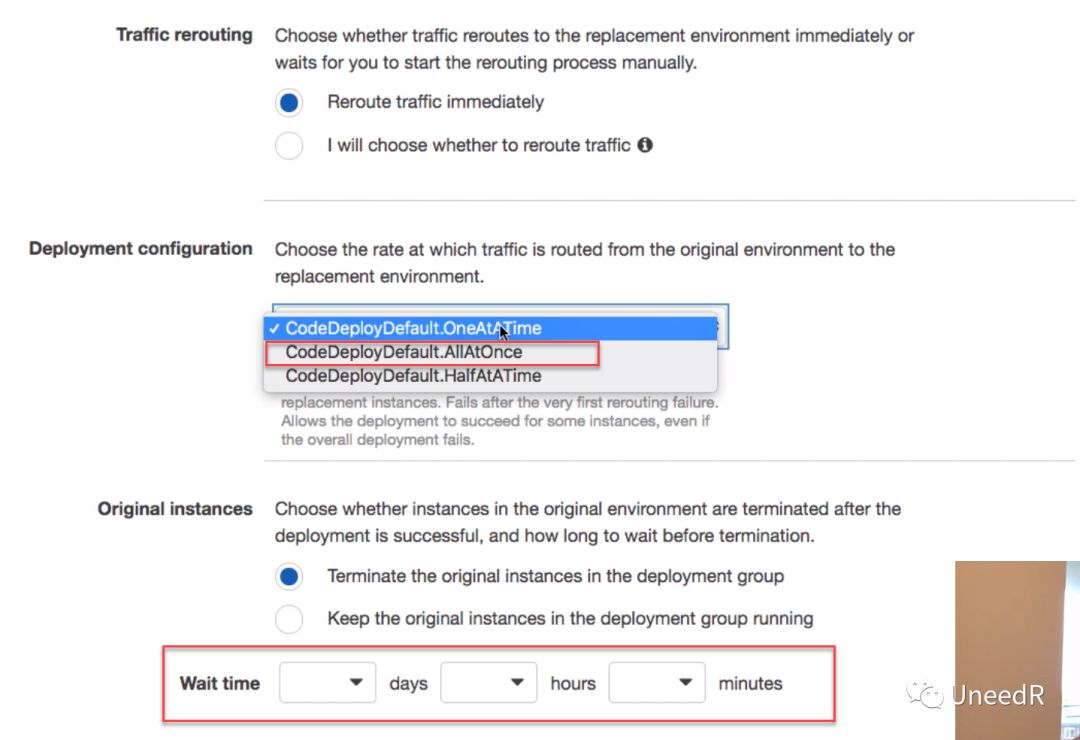Select the Reroute traffic immediately radio button

click(x=289, y=103)
